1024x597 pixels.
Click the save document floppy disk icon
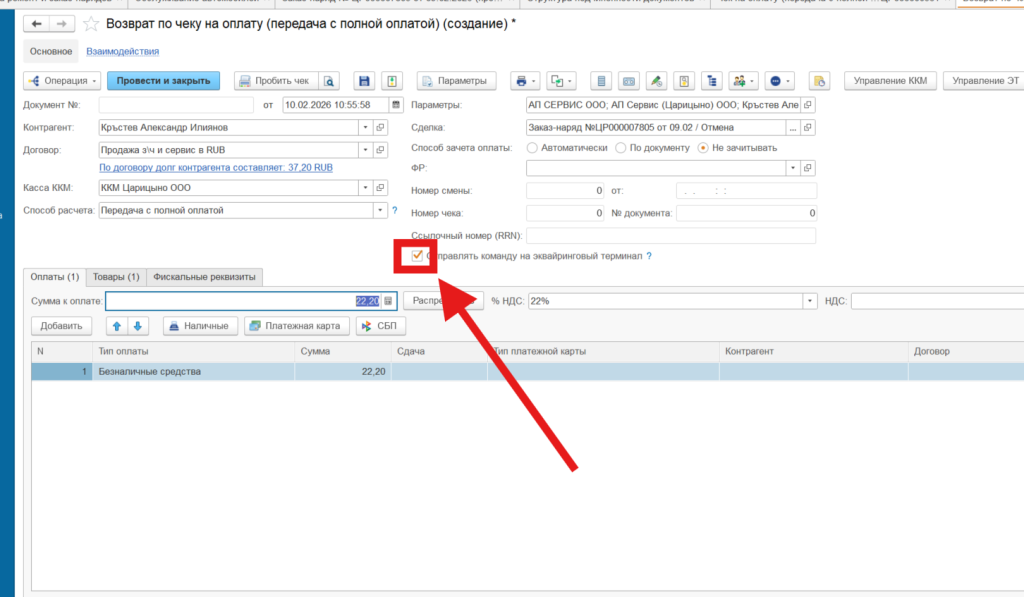tap(364, 81)
